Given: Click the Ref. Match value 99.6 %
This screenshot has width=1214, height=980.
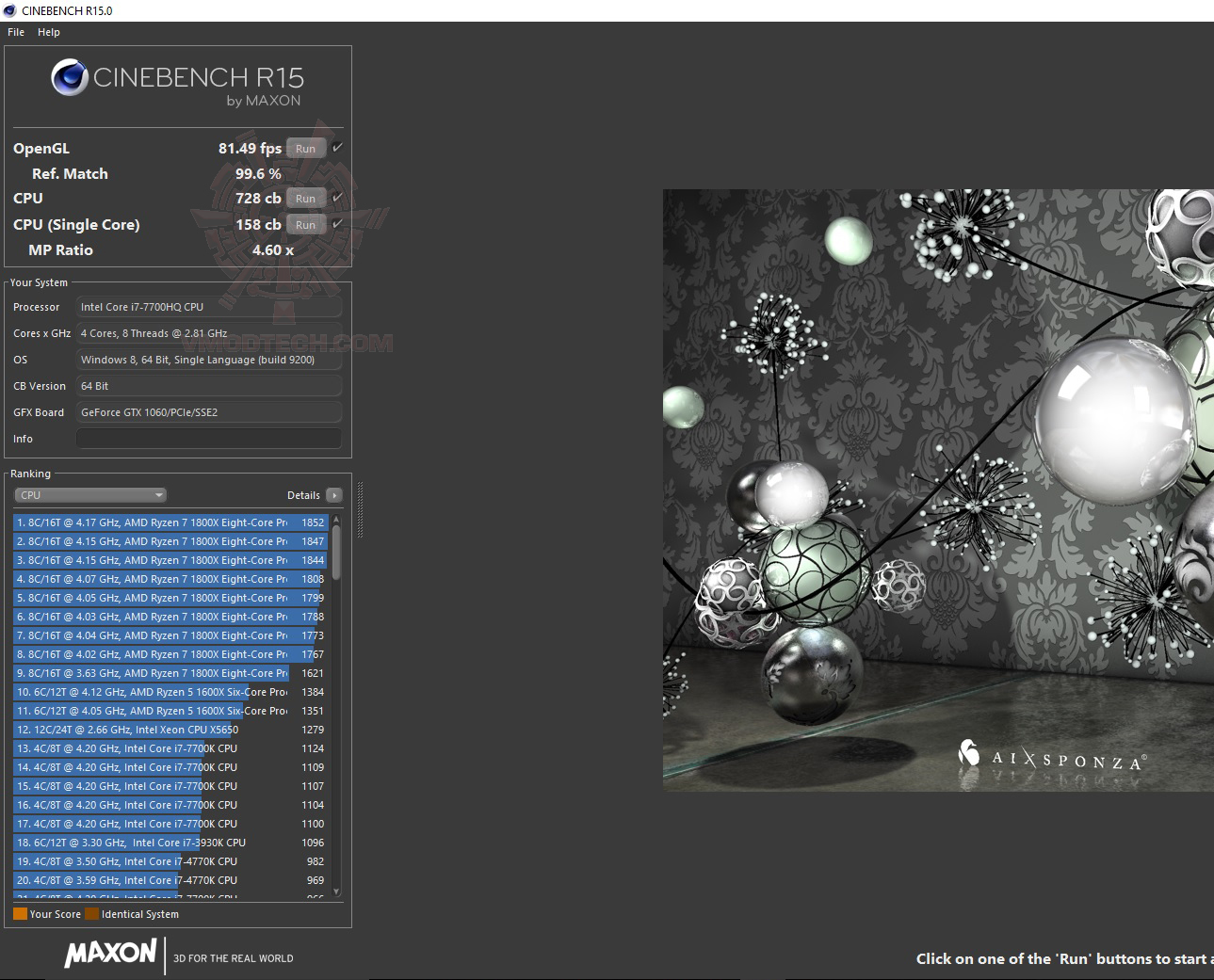Looking at the screenshot, I should (258, 174).
